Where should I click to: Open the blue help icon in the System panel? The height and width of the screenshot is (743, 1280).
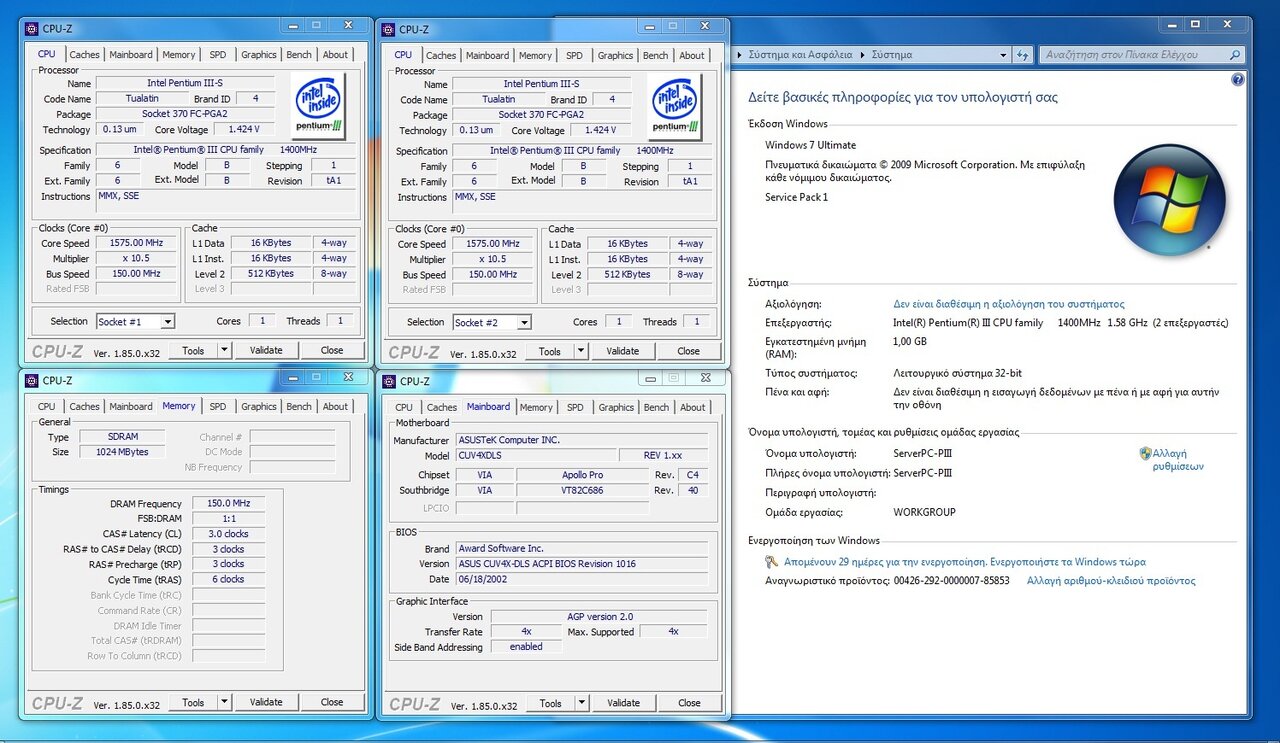pyautogui.click(x=1238, y=79)
